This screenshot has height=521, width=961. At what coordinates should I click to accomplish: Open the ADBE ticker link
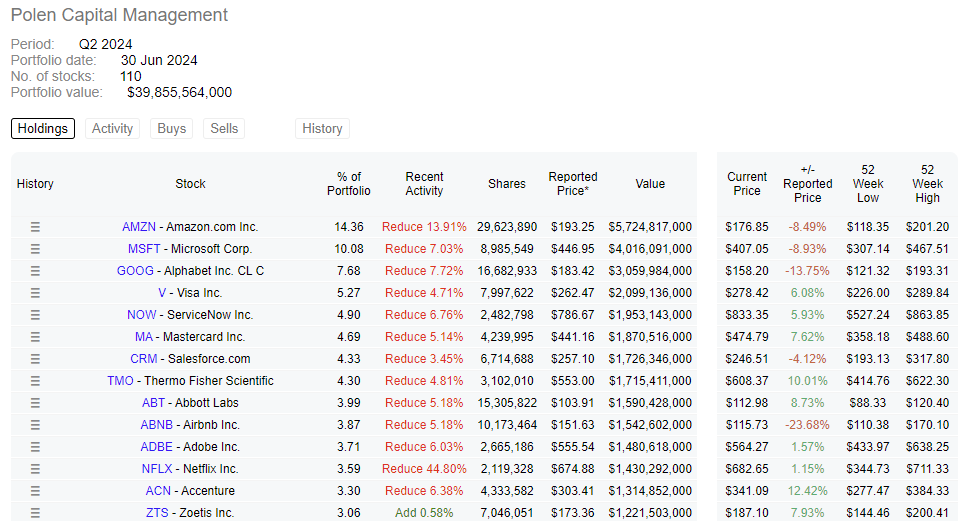tap(157, 447)
